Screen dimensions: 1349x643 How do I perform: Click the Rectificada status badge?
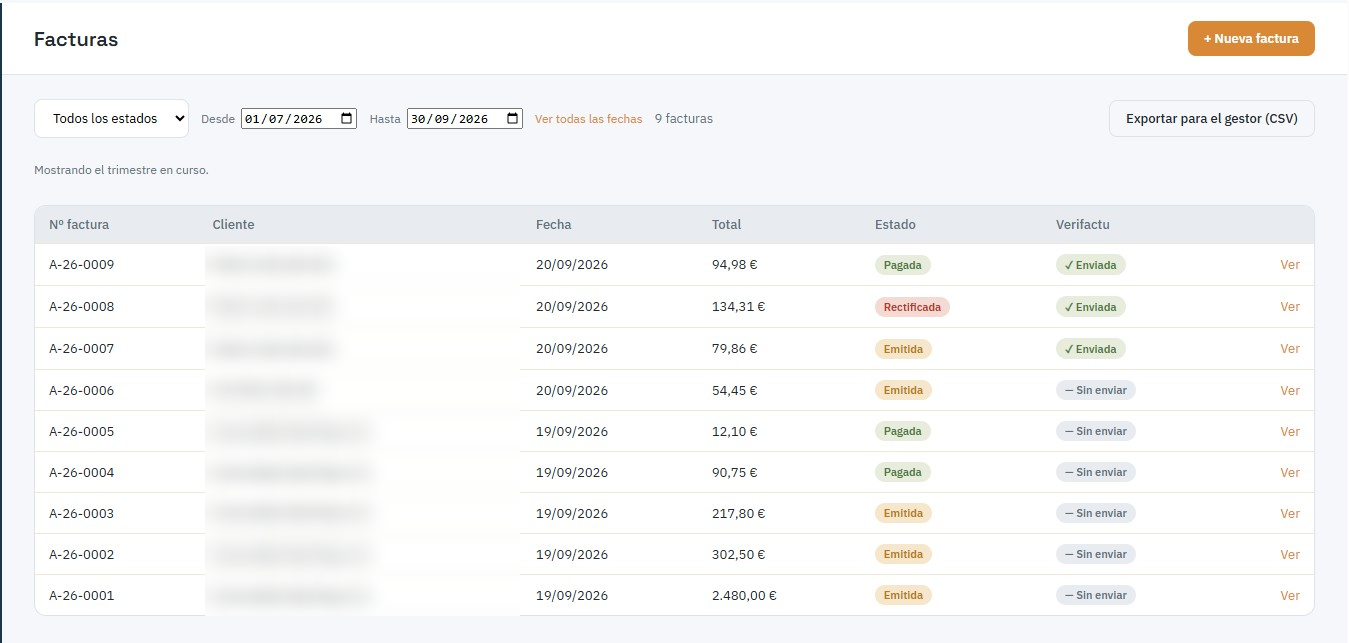tap(912, 307)
